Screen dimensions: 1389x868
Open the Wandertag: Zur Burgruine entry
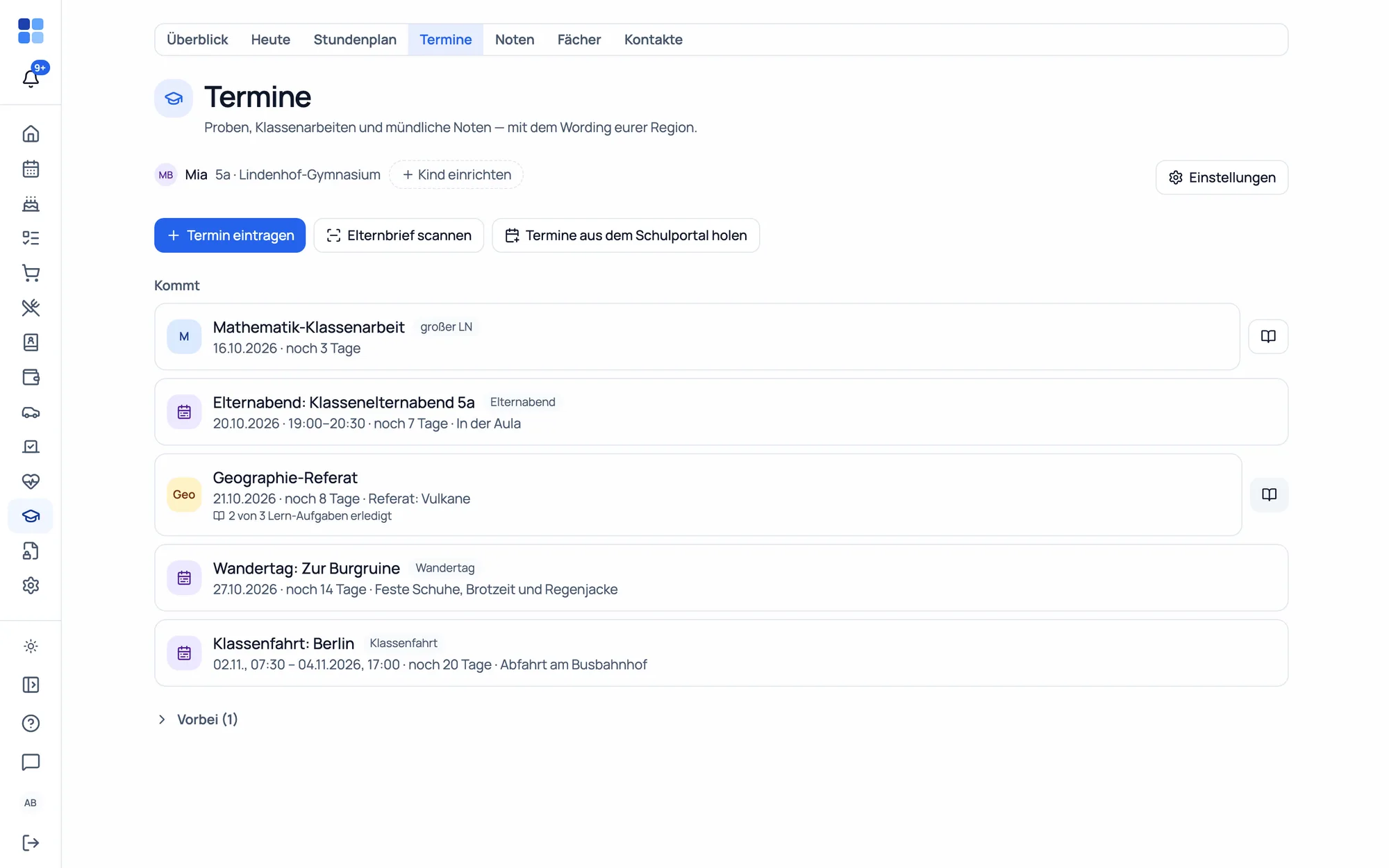721,578
